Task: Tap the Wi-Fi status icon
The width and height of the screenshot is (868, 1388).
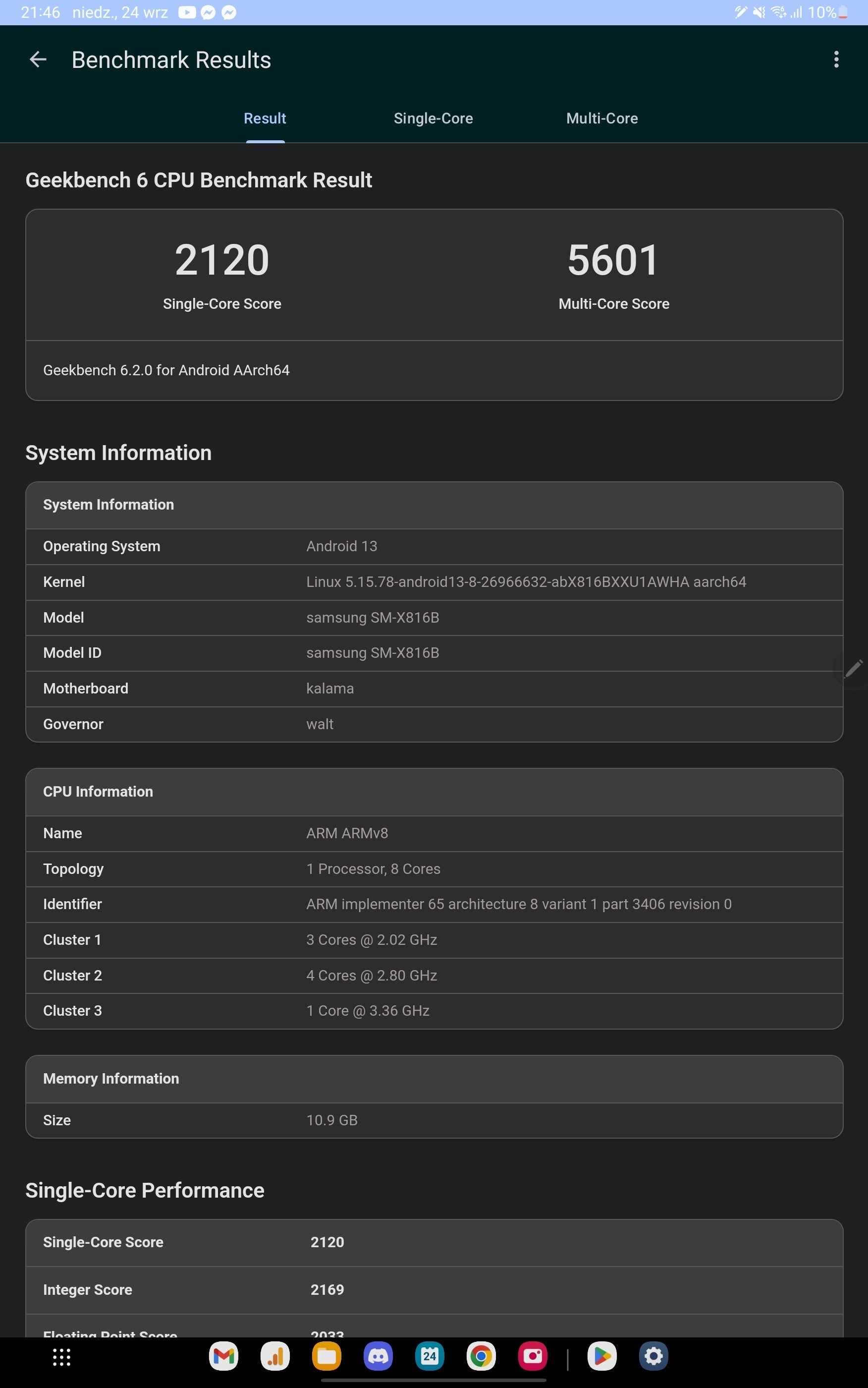Action: [778, 12]
